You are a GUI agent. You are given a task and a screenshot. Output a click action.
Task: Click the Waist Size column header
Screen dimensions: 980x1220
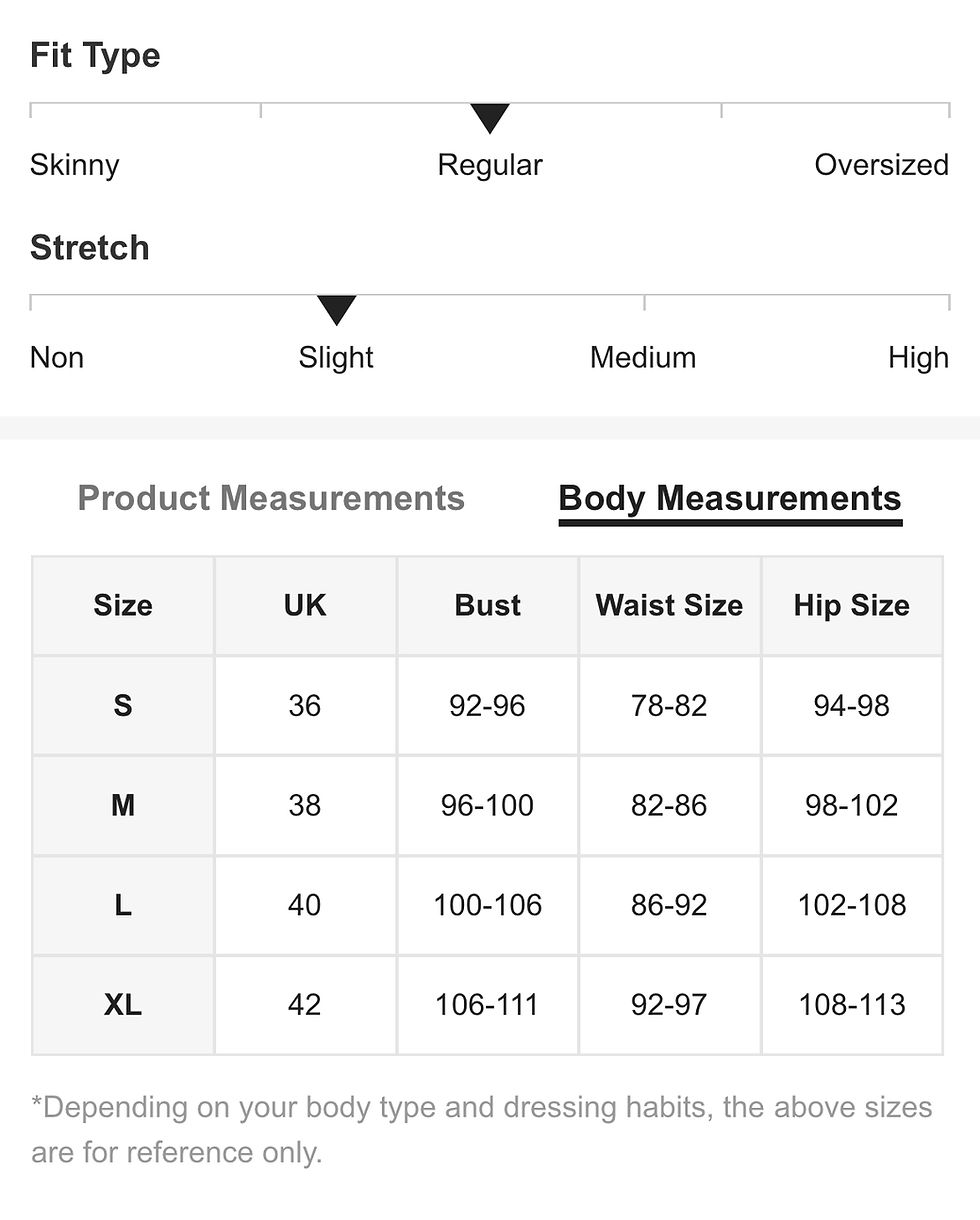669,606
